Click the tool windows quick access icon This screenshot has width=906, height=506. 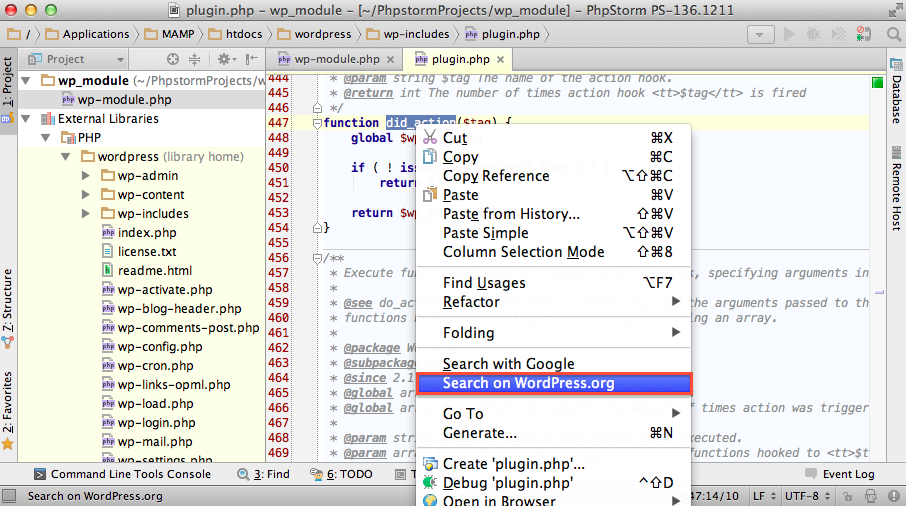(x=9, y=496)
